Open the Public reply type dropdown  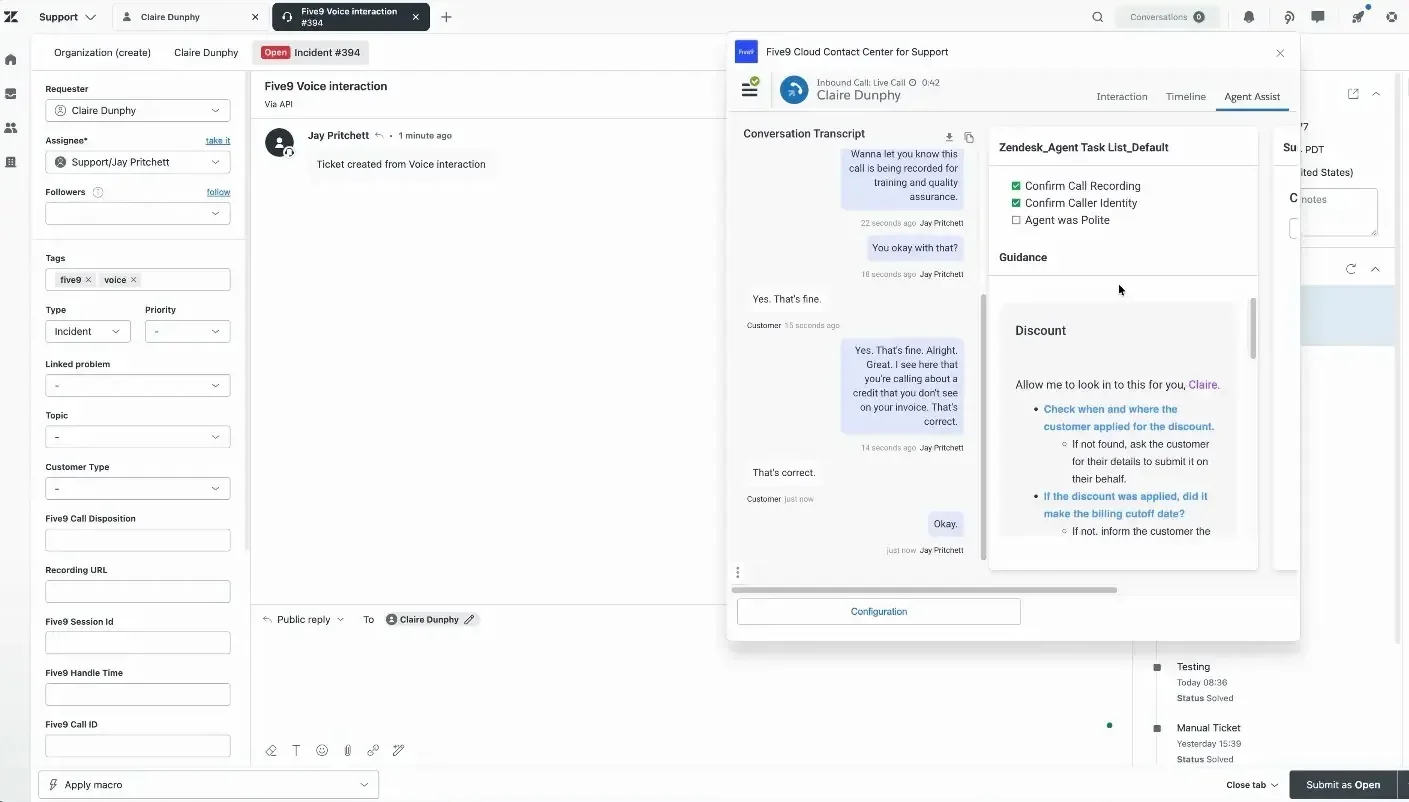click(303, 620)
